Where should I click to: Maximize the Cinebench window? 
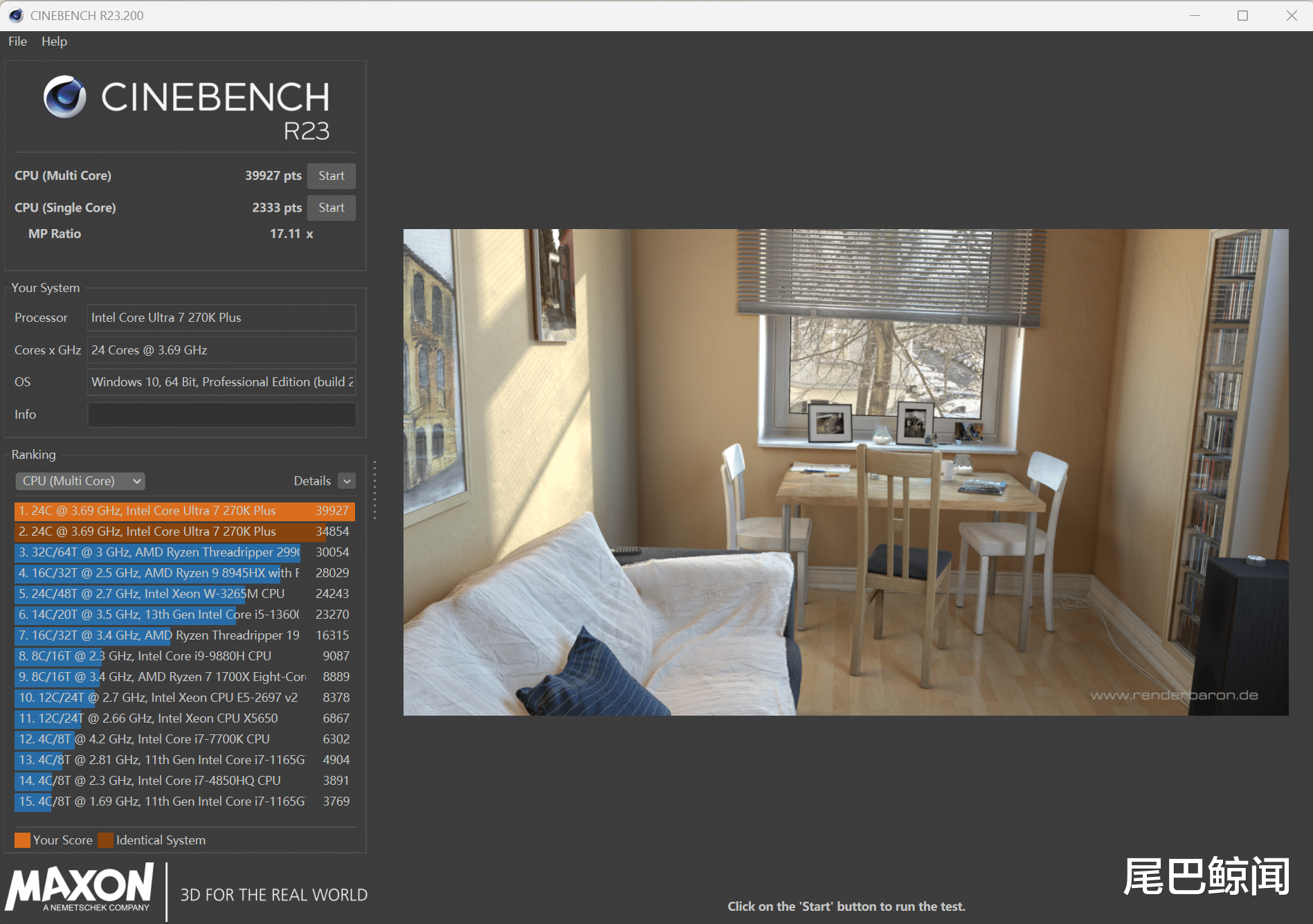tap(1242, 15)
